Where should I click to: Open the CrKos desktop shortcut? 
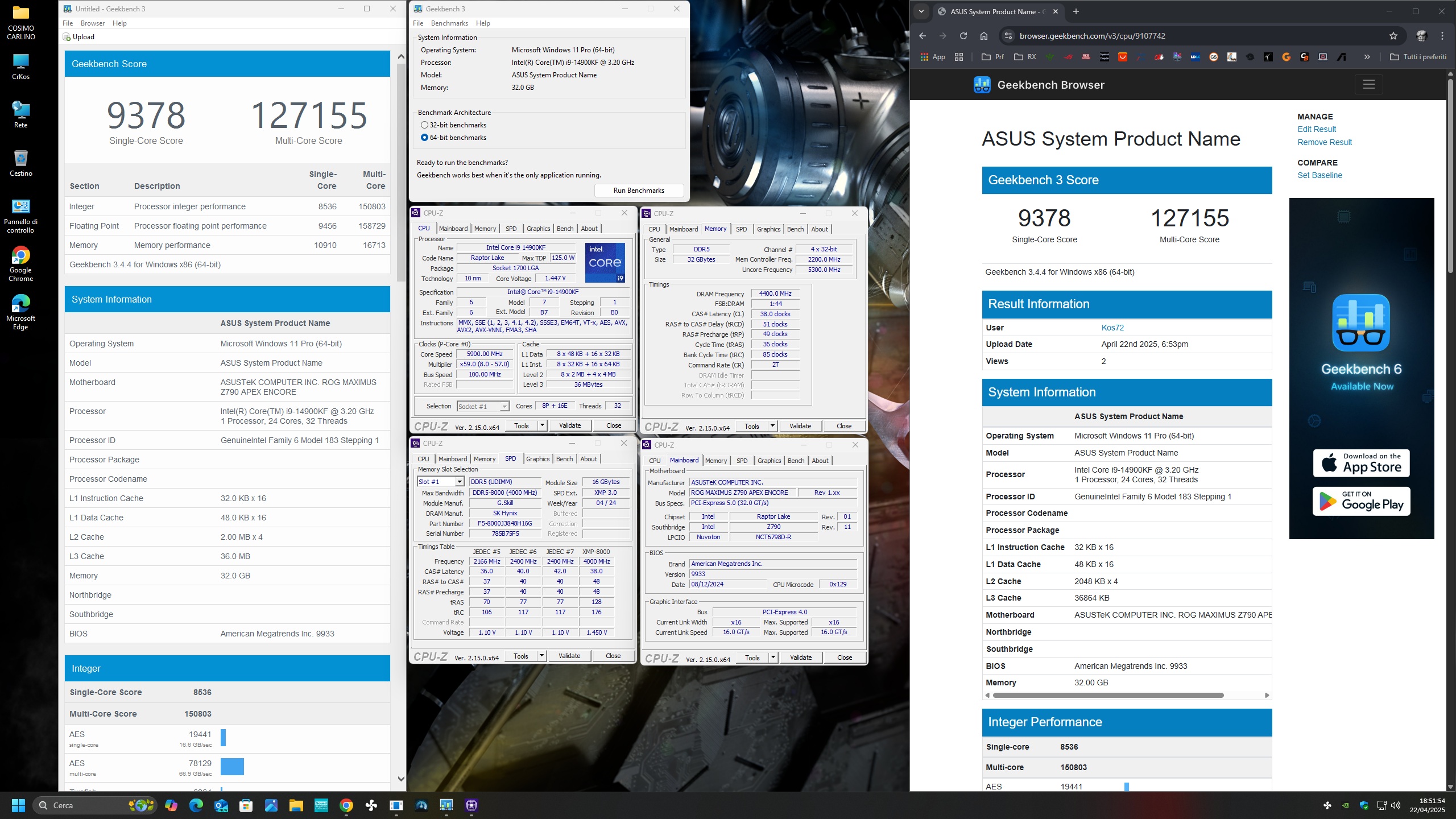tap(20, 66)
